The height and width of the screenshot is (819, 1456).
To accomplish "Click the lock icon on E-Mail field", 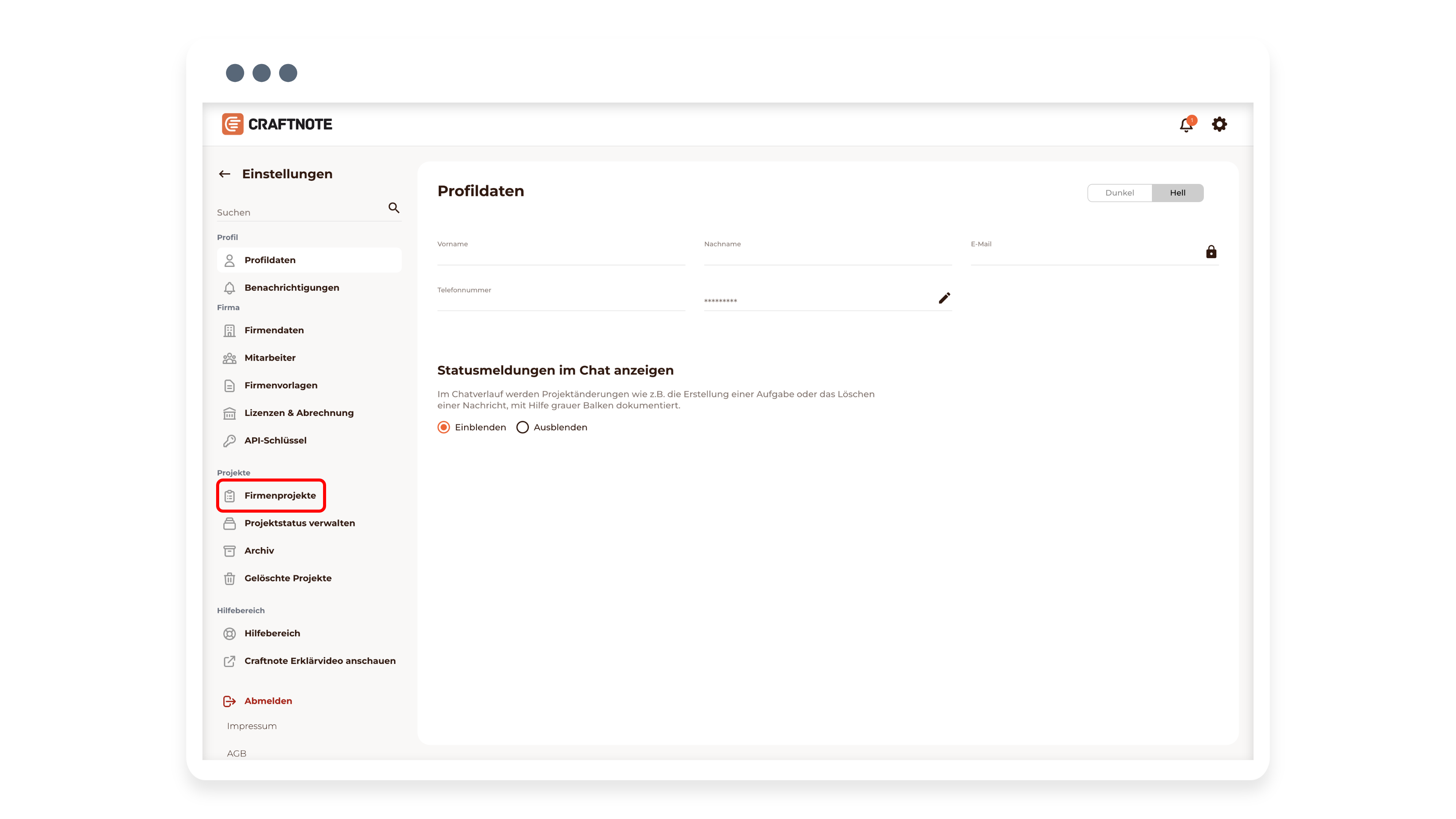I will (x=1211, y=252).
